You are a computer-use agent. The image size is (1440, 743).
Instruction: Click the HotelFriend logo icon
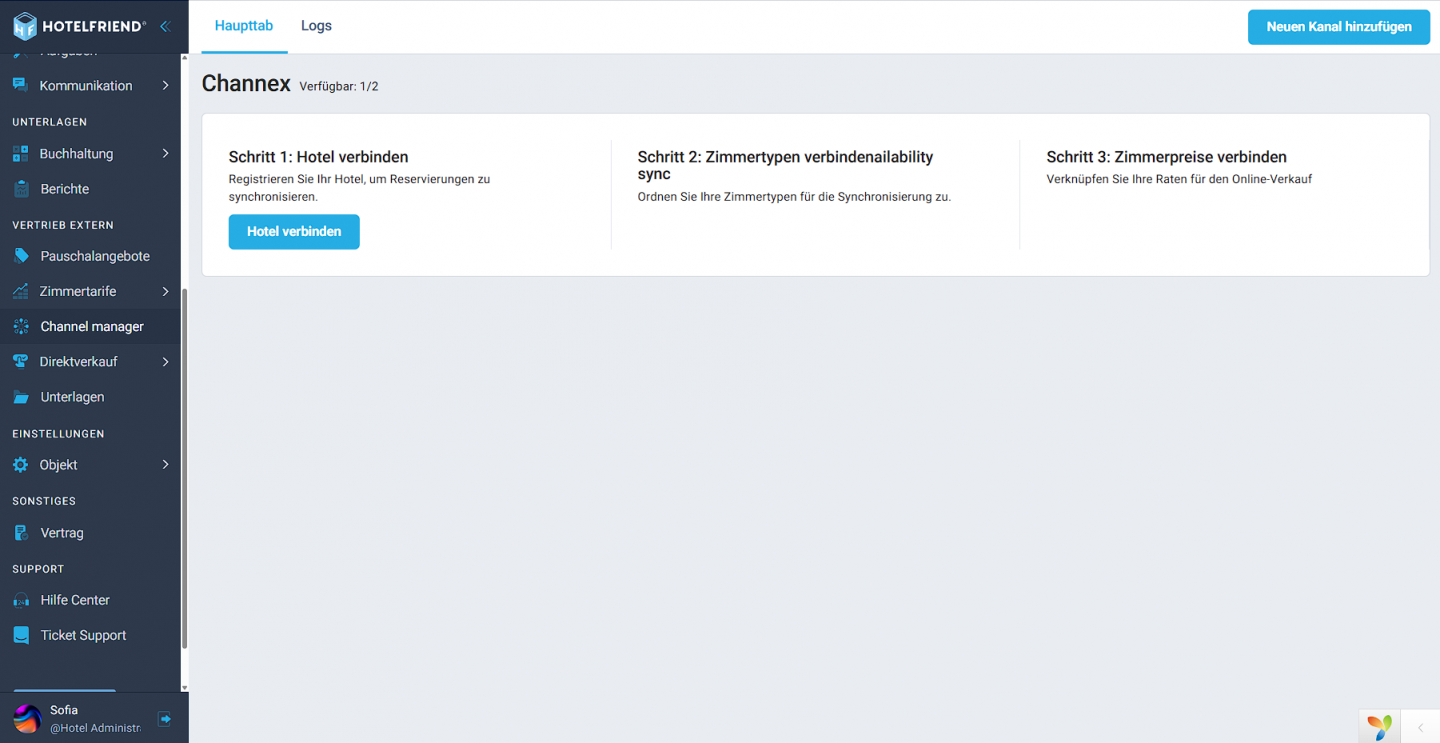pyautogui.click(x=25, y=26)
